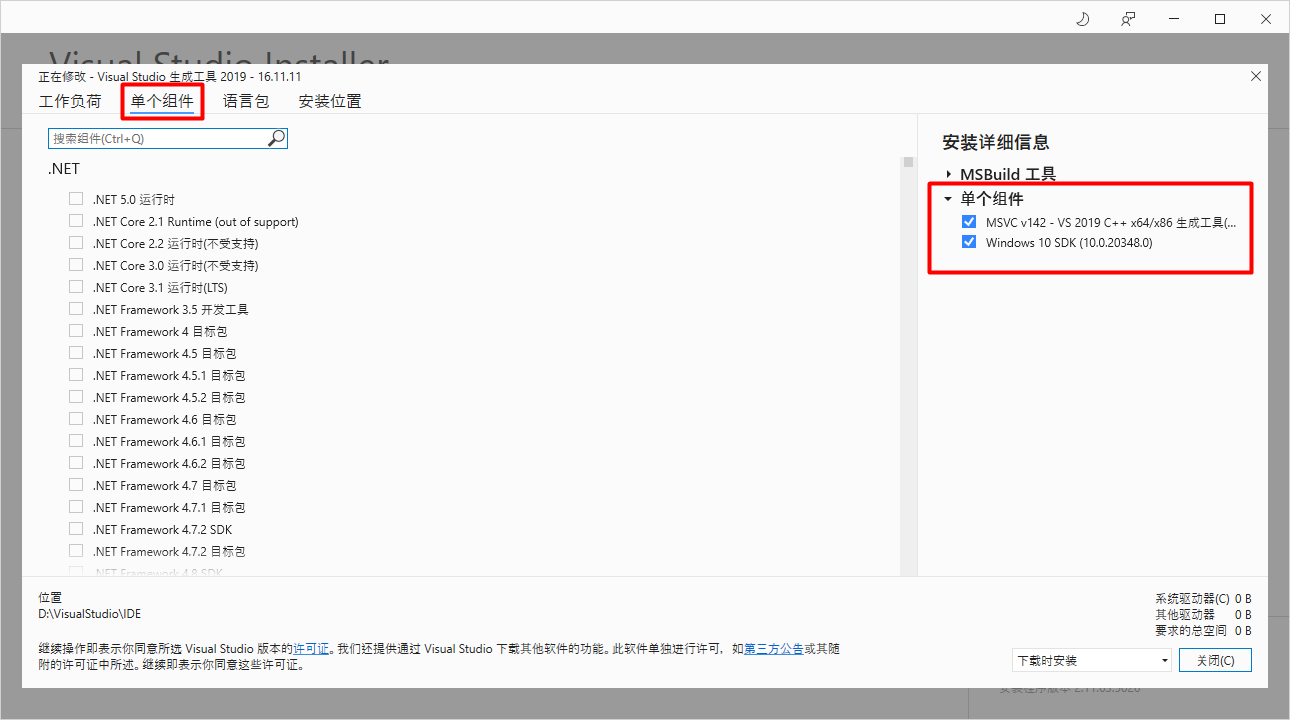
Task: Go to the 安装位置 tab
Action: coord(330,101)
